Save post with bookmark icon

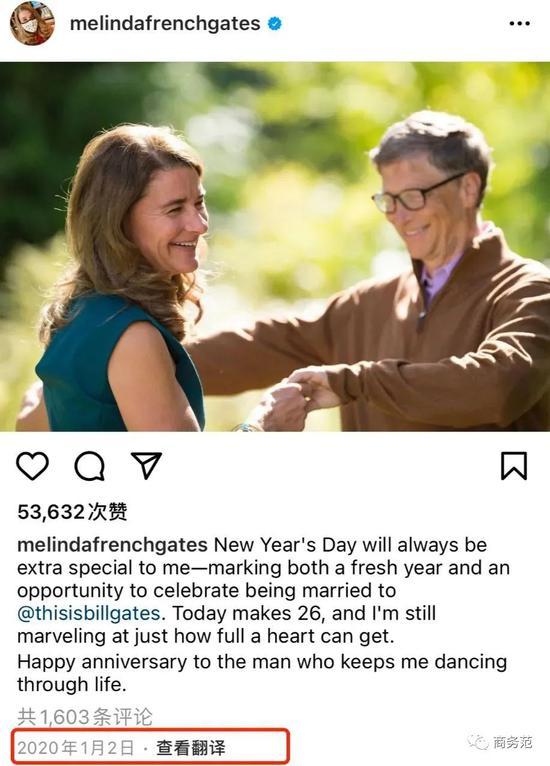click(x=514, y=466)
